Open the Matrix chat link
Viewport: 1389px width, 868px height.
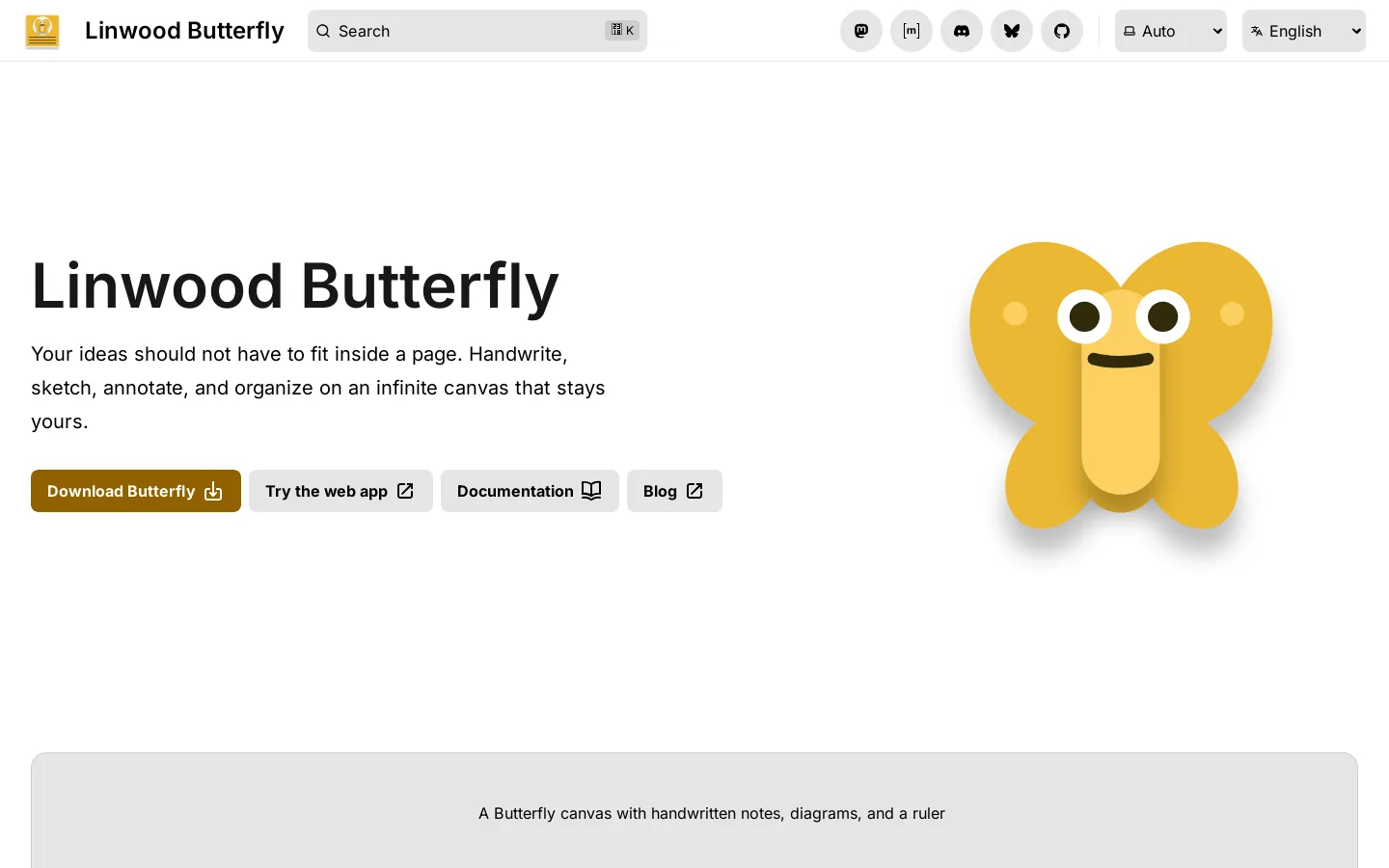pyautogui.click(x=912, y=31)
